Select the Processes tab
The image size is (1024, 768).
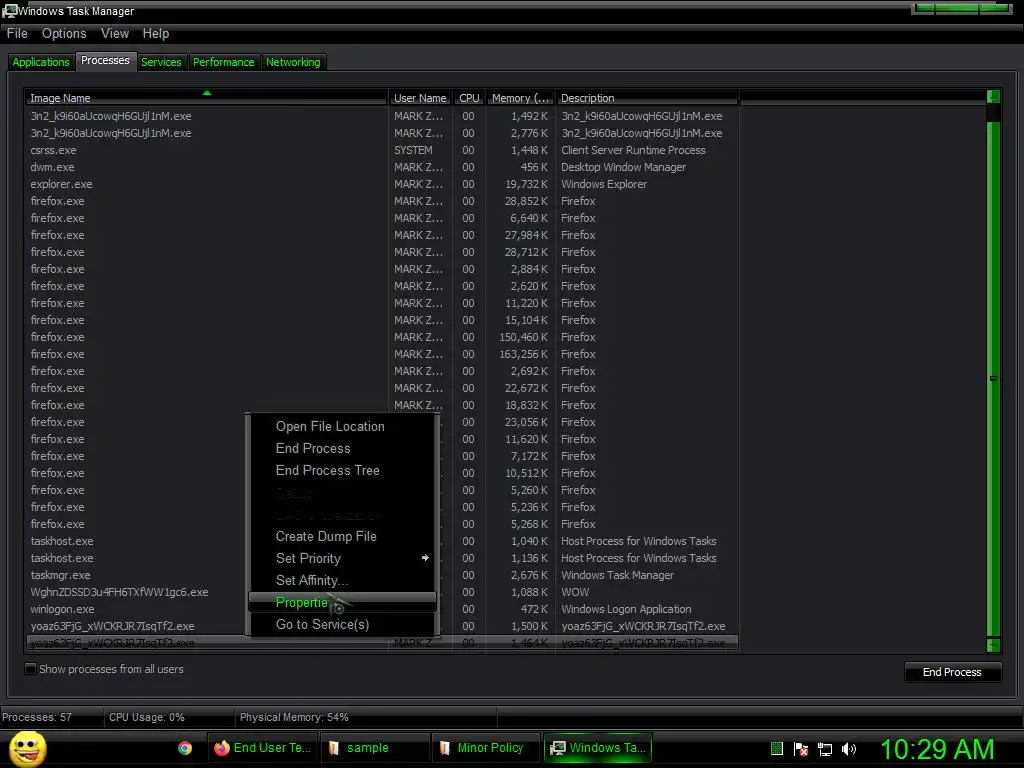point(105,60)
